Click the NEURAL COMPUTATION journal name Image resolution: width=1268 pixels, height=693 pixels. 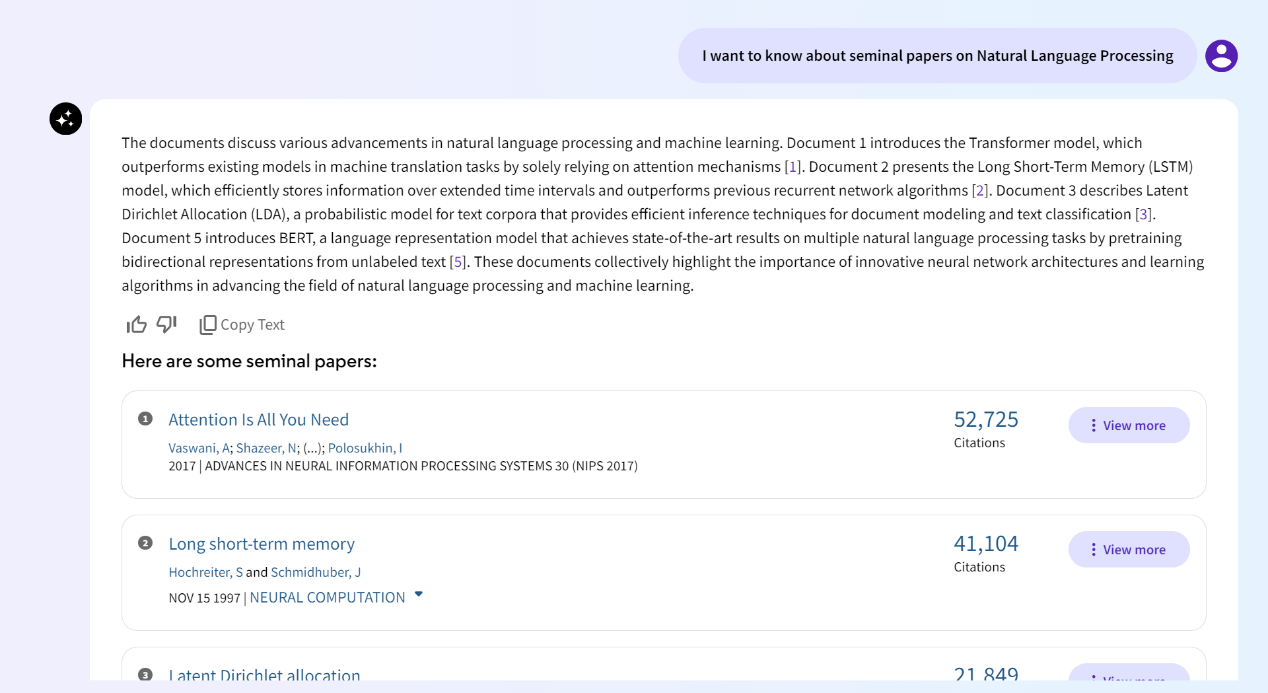click(327, 597)
